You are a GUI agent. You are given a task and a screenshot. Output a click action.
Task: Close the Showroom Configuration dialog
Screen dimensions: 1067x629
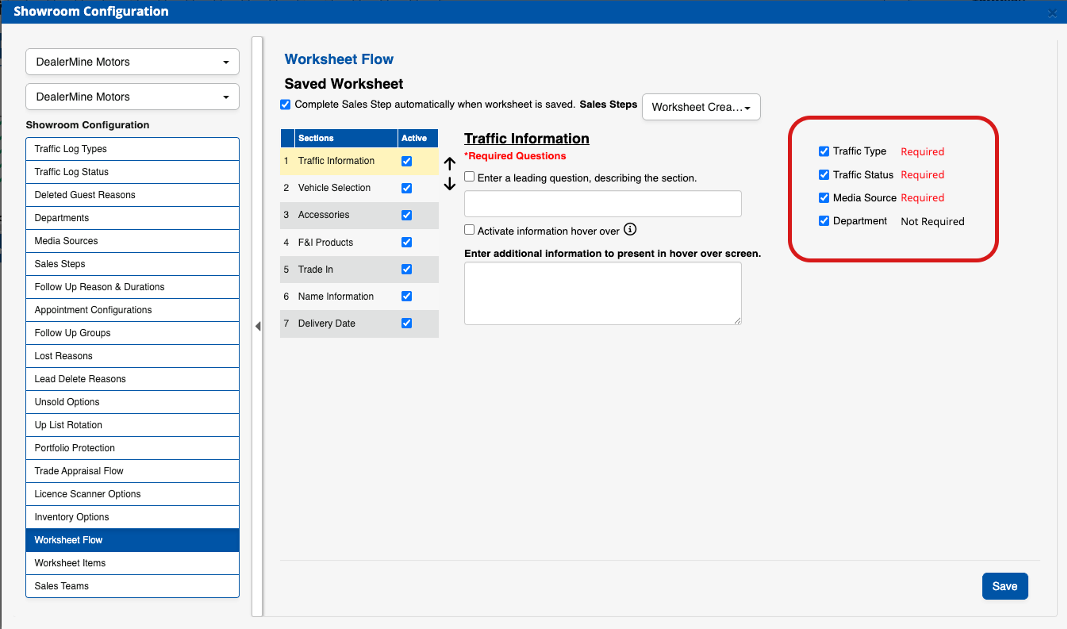(1051, 13)
